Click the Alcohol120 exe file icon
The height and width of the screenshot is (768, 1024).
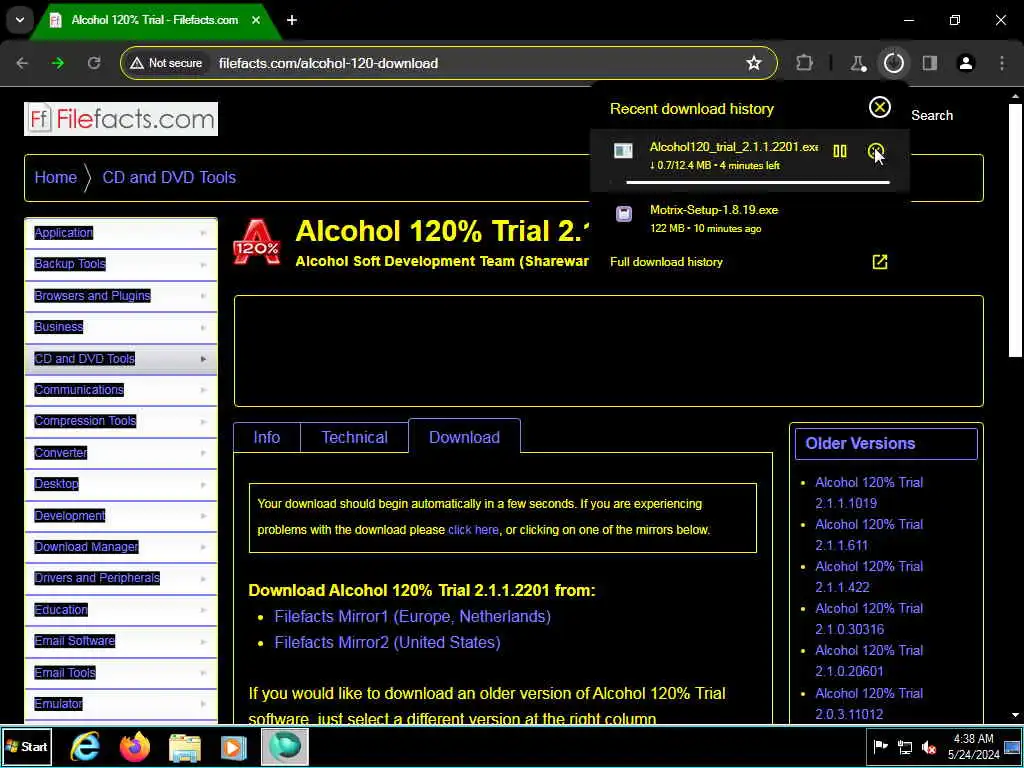tap(623, 151)
